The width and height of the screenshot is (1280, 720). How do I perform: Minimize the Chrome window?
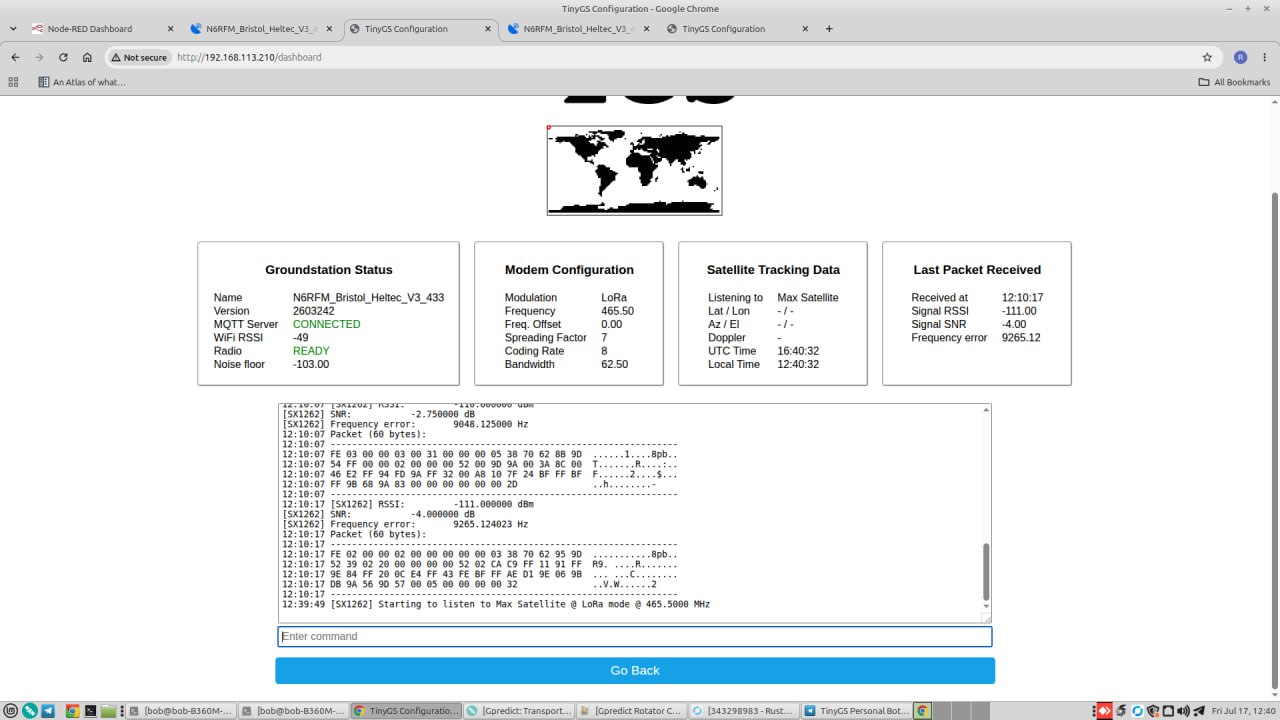click(1229, 8)
